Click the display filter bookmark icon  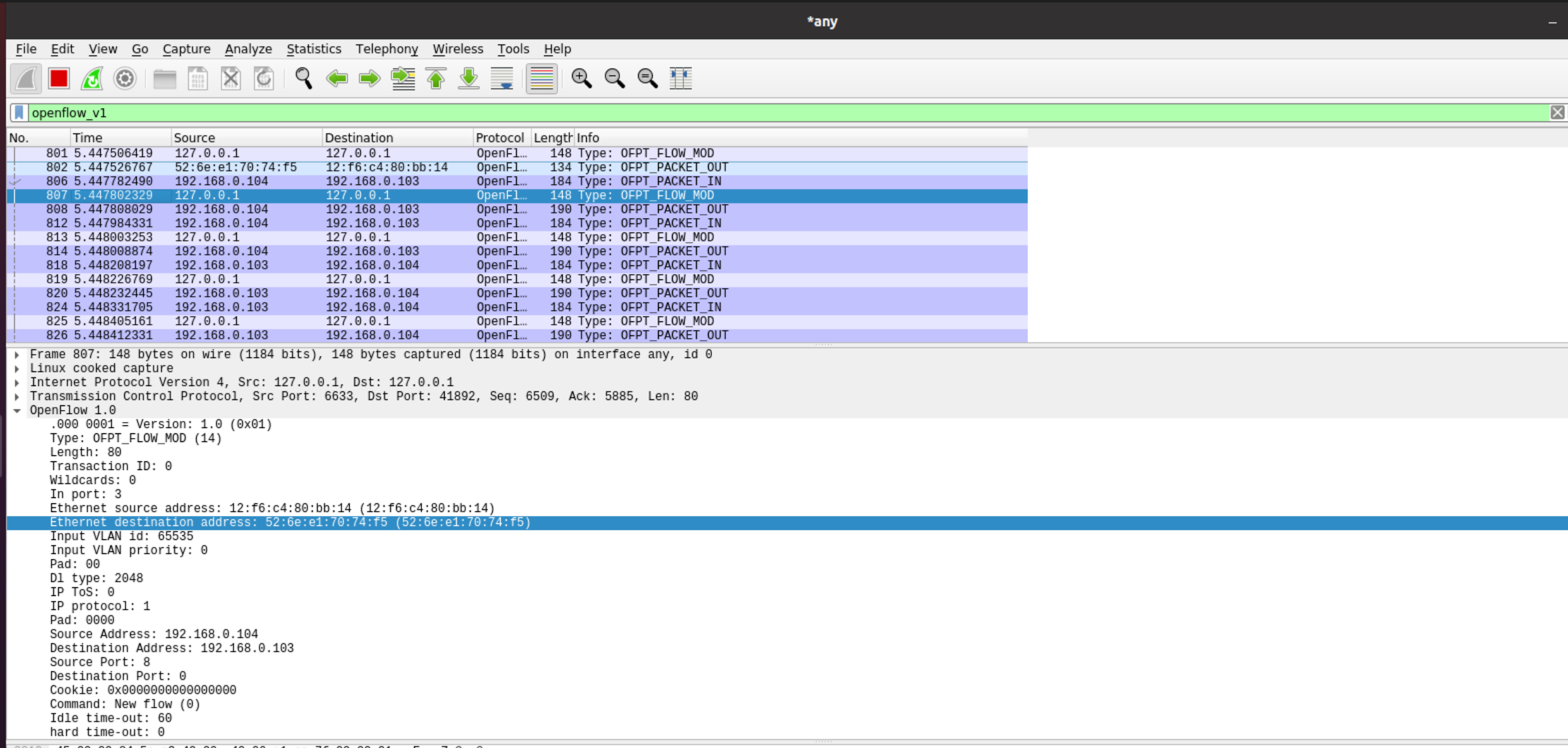tap(19, 113)
